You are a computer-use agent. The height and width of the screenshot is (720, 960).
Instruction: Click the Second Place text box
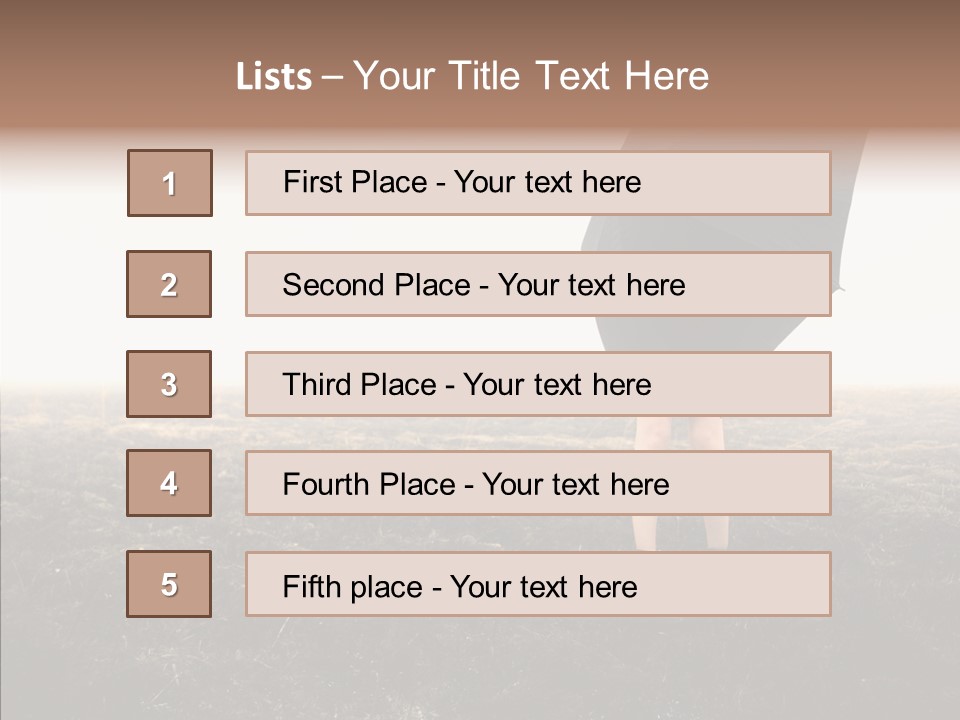(538, 284)
